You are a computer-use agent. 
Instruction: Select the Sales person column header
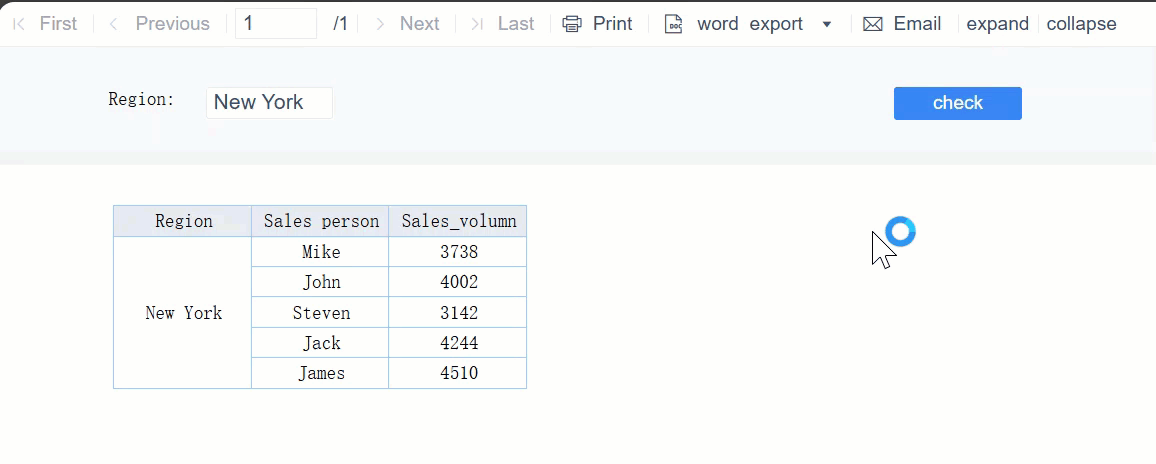coord(321,221)
